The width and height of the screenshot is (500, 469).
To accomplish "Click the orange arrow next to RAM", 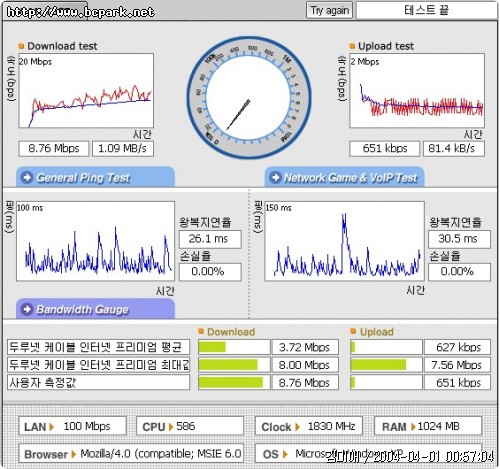I will [413, 427].
